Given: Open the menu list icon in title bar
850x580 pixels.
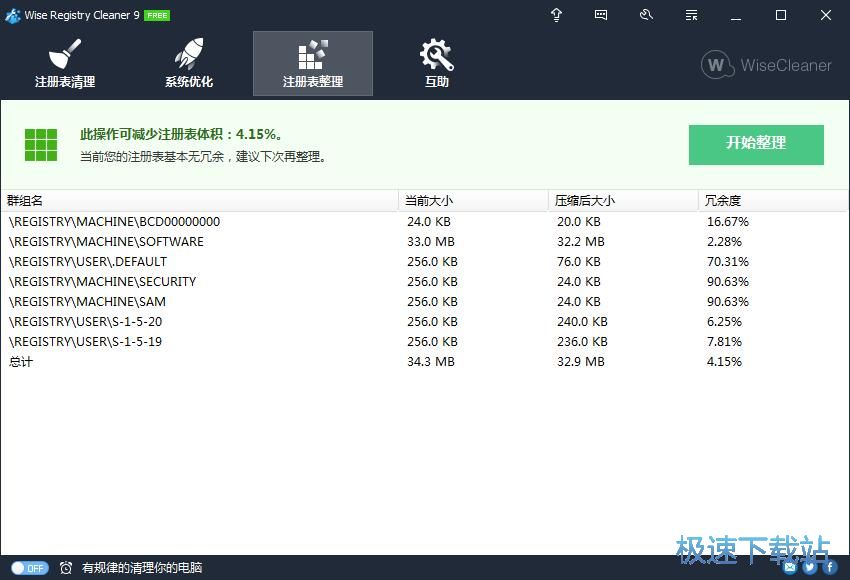Looking at the screenshot, I should coord(691,15).
